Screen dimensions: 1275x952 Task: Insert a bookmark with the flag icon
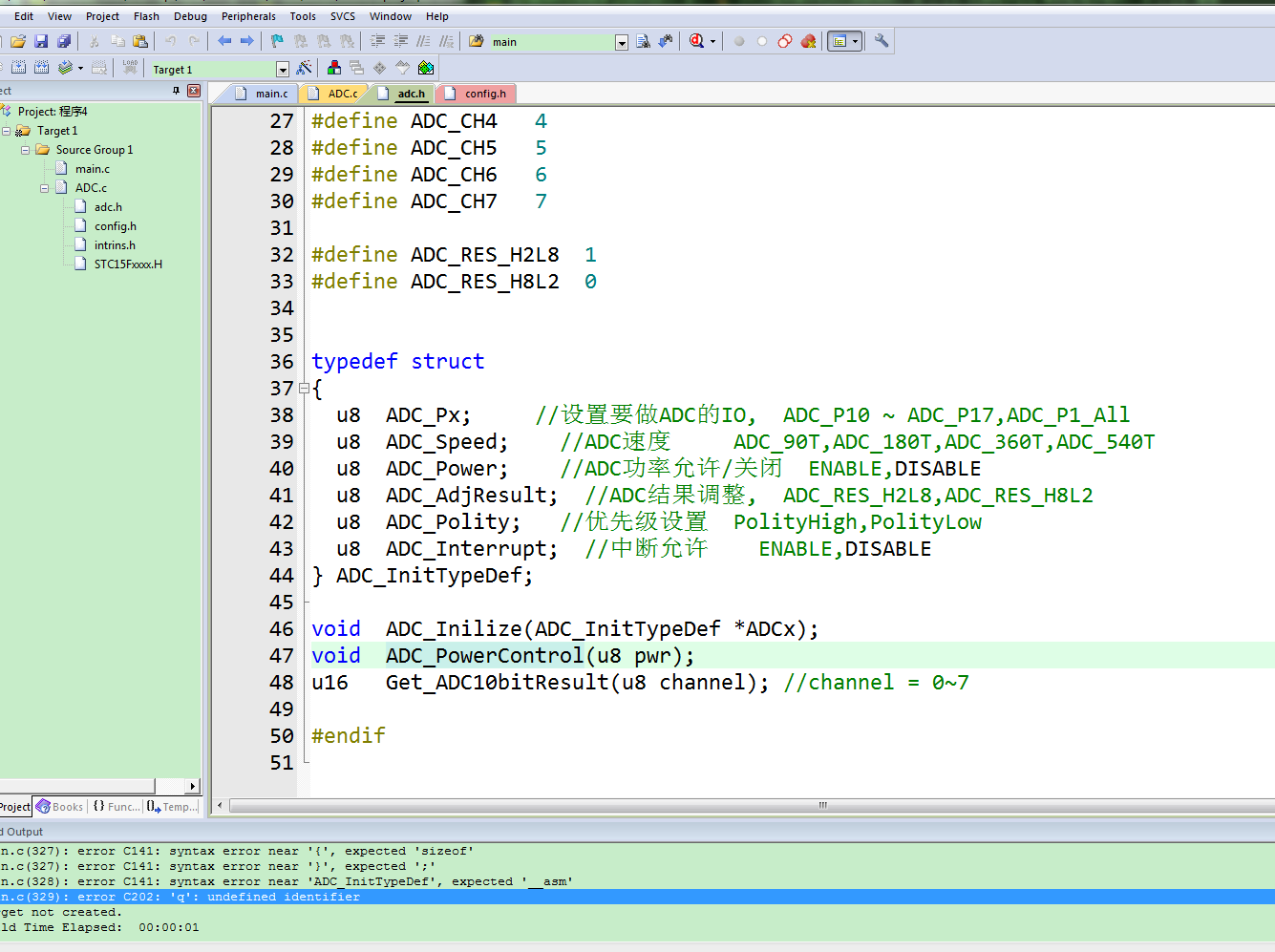277,41
